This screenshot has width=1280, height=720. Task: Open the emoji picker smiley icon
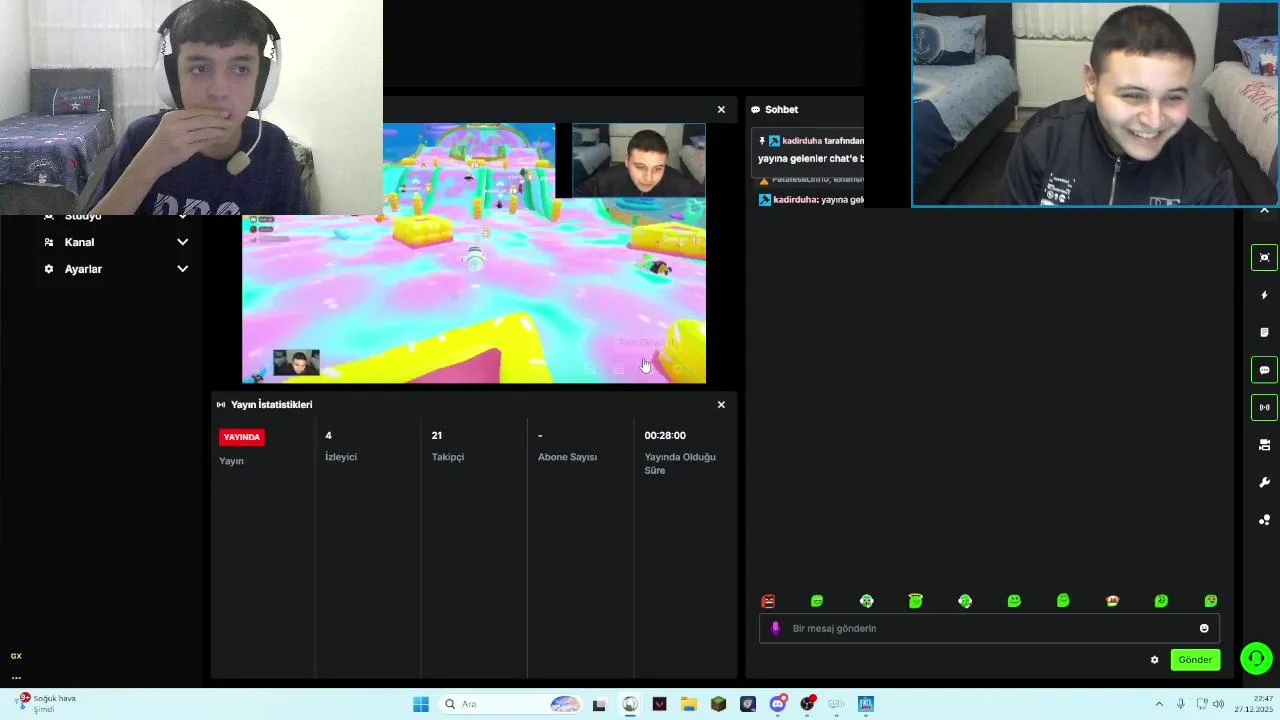pos(1204,628)
